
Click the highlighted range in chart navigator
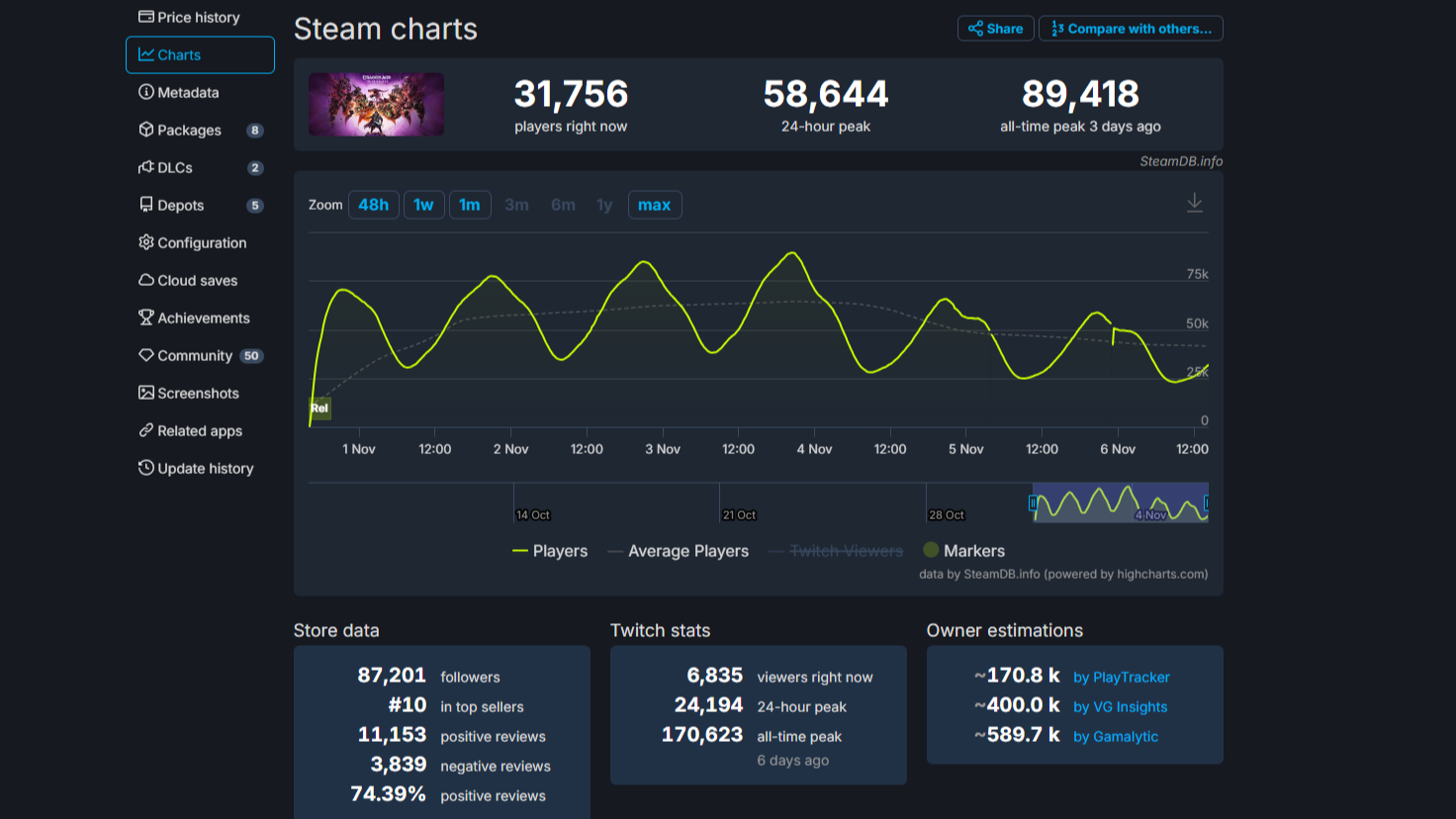(1120, 502)
